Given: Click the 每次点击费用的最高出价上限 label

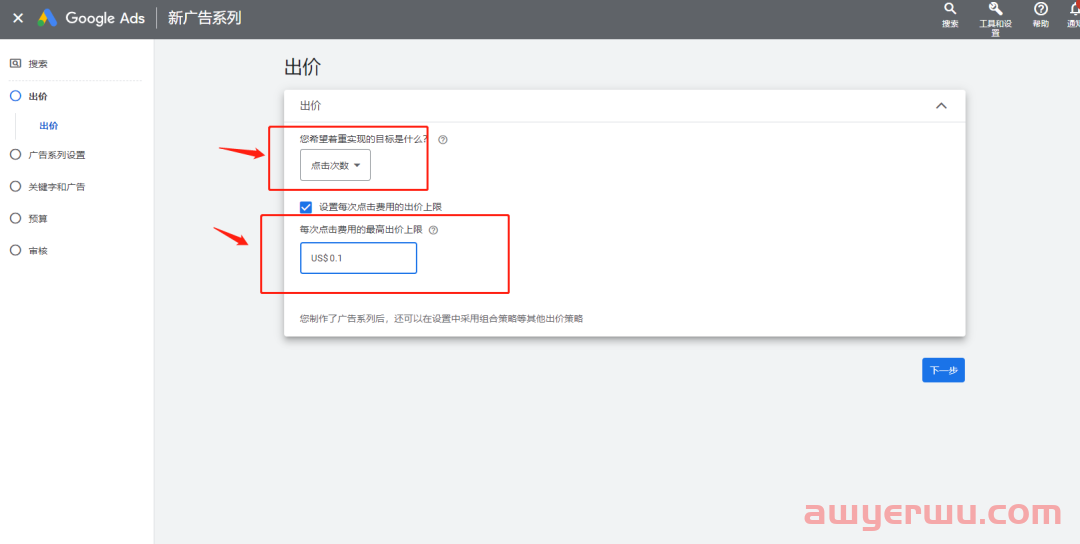Looking at the screenshot, I should pyautogui.click(x=361, y=230).
